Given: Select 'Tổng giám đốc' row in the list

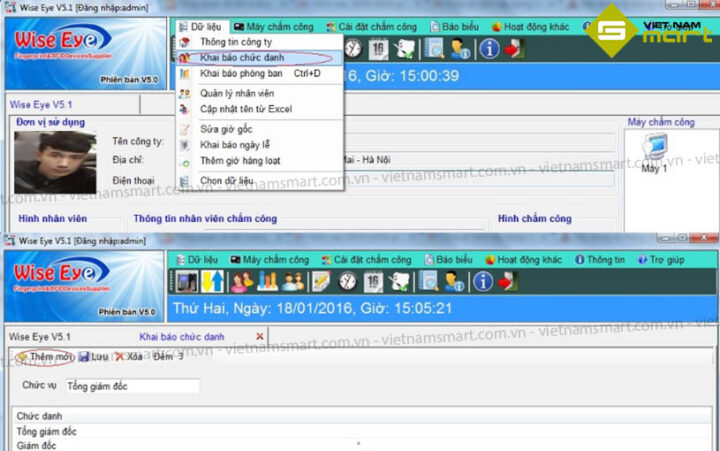Looking at the screenshot, I should 48,432.
